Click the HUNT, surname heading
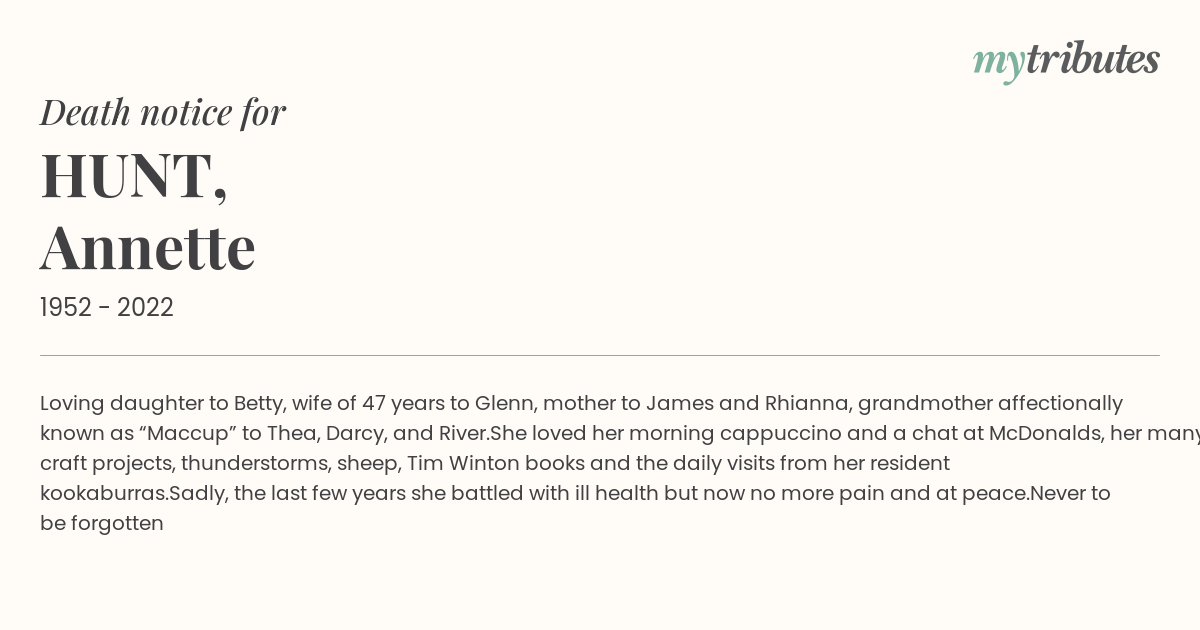The height and width of the screenshot is (630, 1200). [134, 177]
